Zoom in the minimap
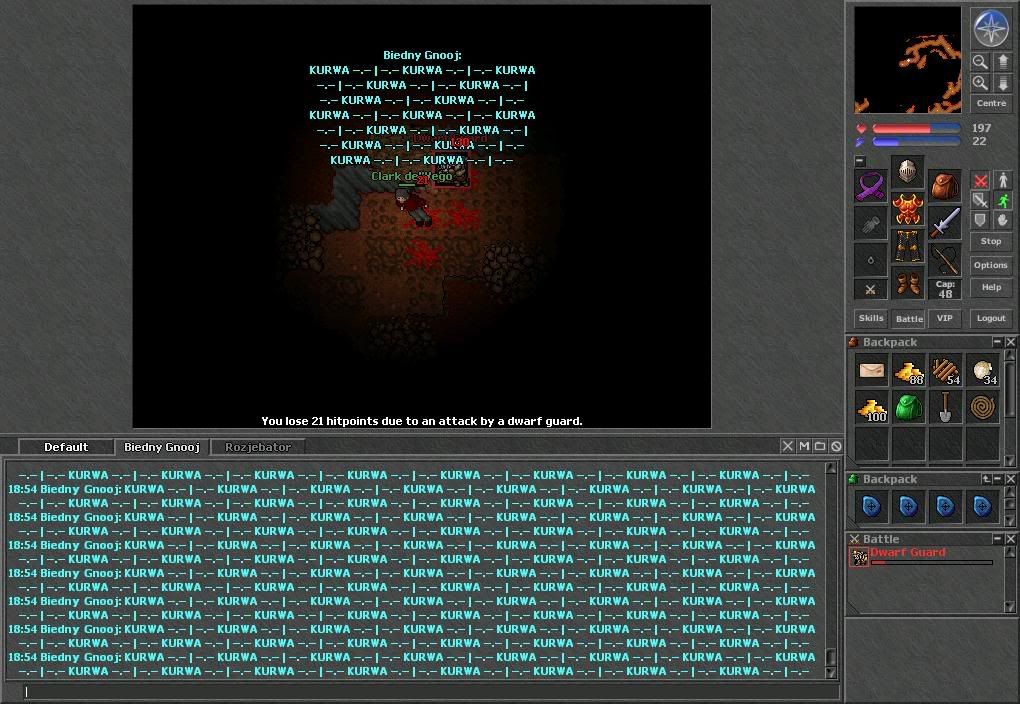1020x704 pixels. [980, 83]
